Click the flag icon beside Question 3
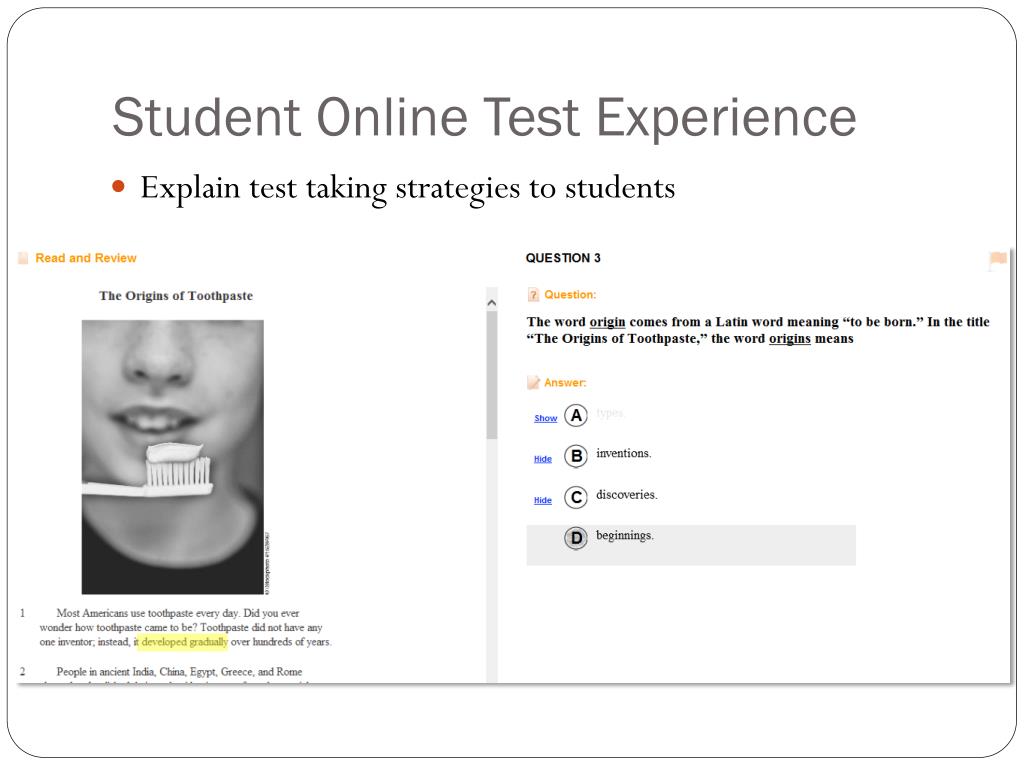1024x768 pixels. 998,260
